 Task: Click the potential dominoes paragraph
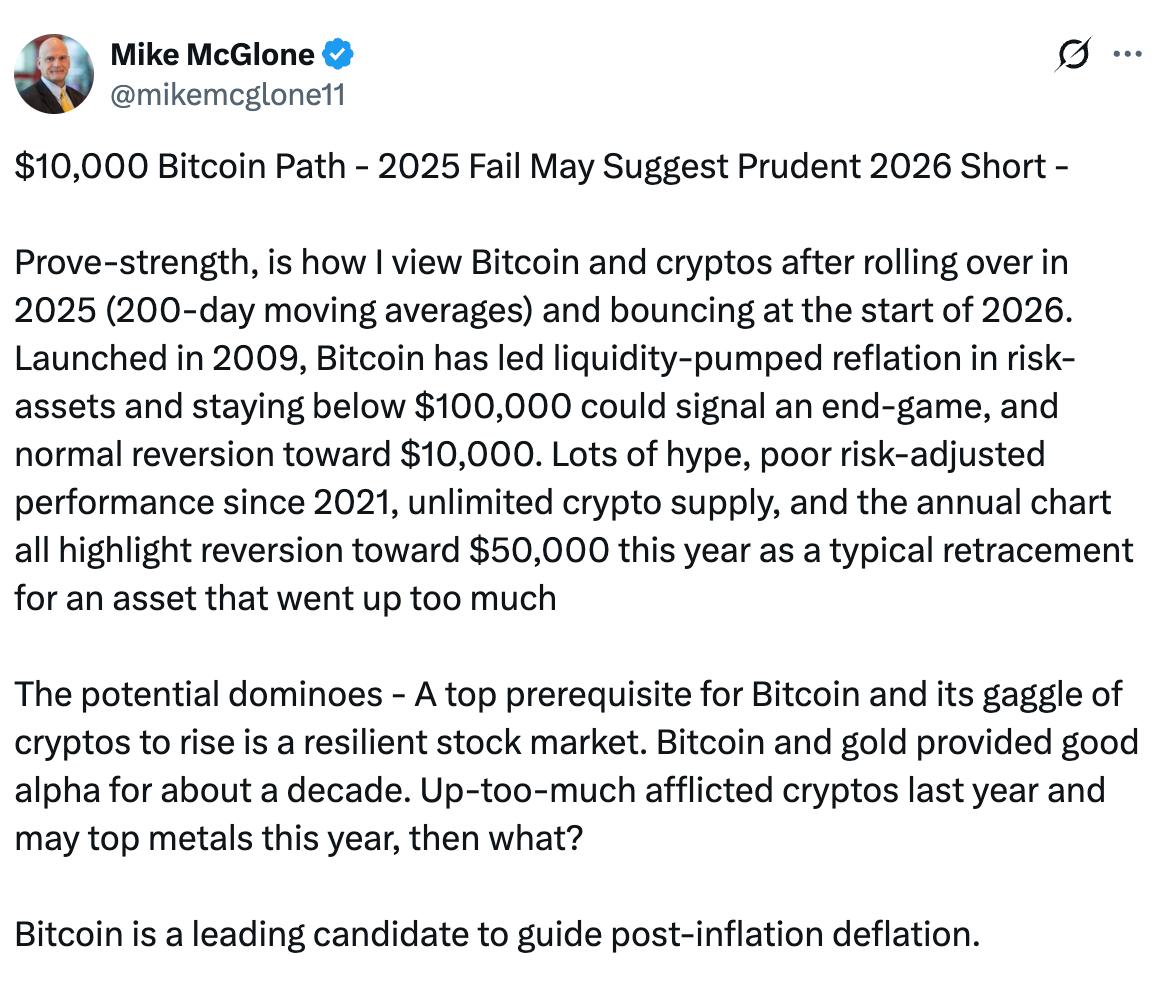click(570, 765)
